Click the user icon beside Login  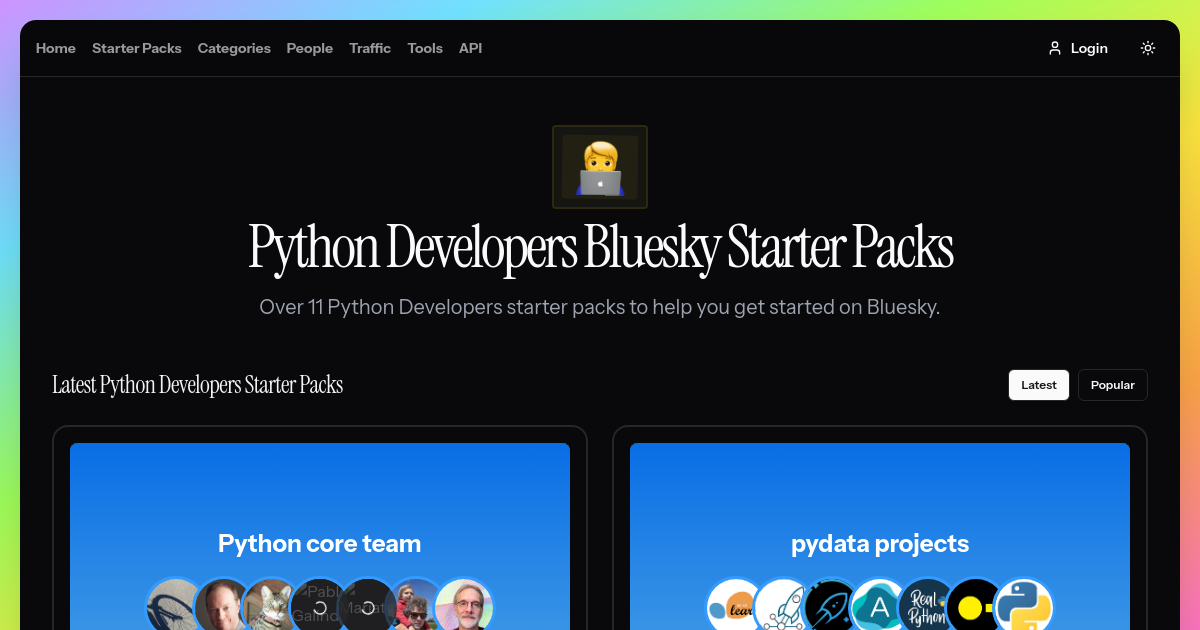1055,47
